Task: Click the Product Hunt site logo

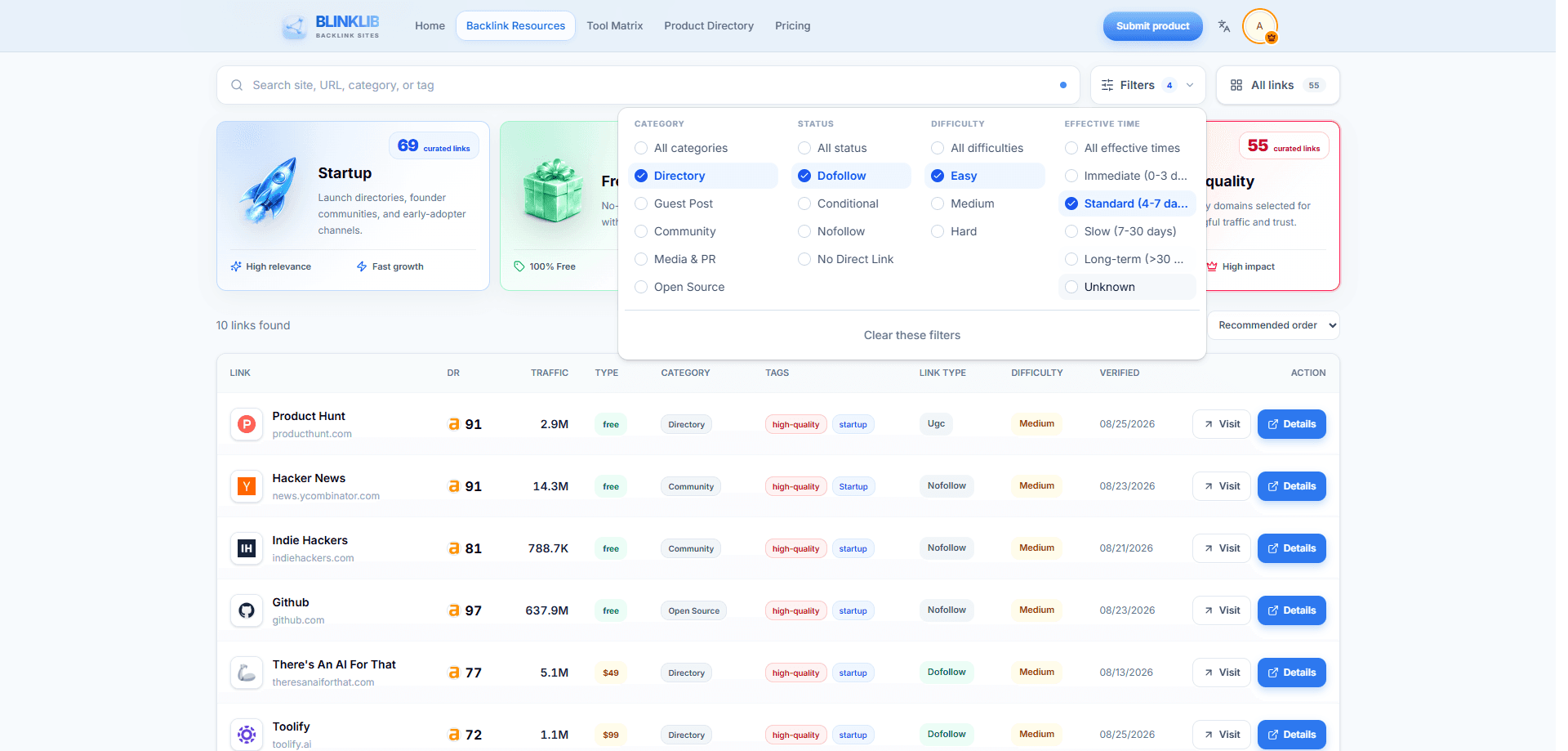Action: [247, 424]
